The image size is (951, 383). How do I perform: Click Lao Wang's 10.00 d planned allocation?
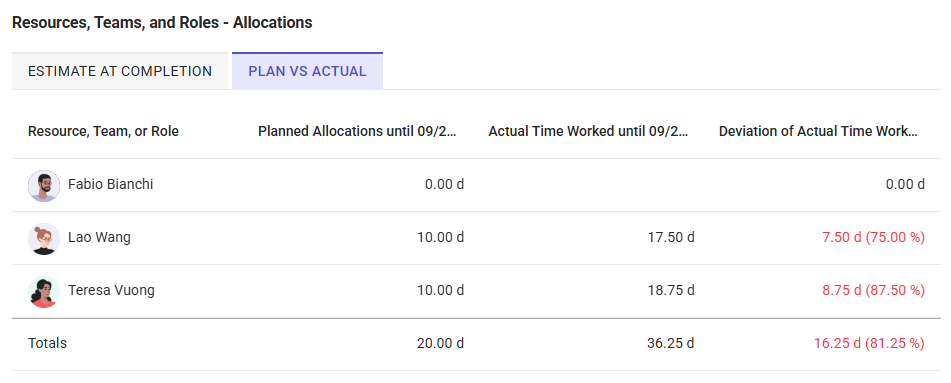[440, 237]
